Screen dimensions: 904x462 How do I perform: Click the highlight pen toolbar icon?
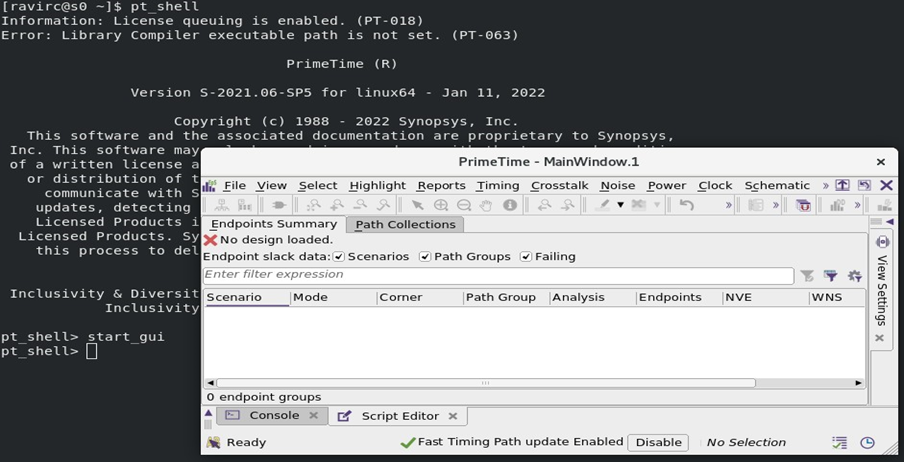(602, 205)
